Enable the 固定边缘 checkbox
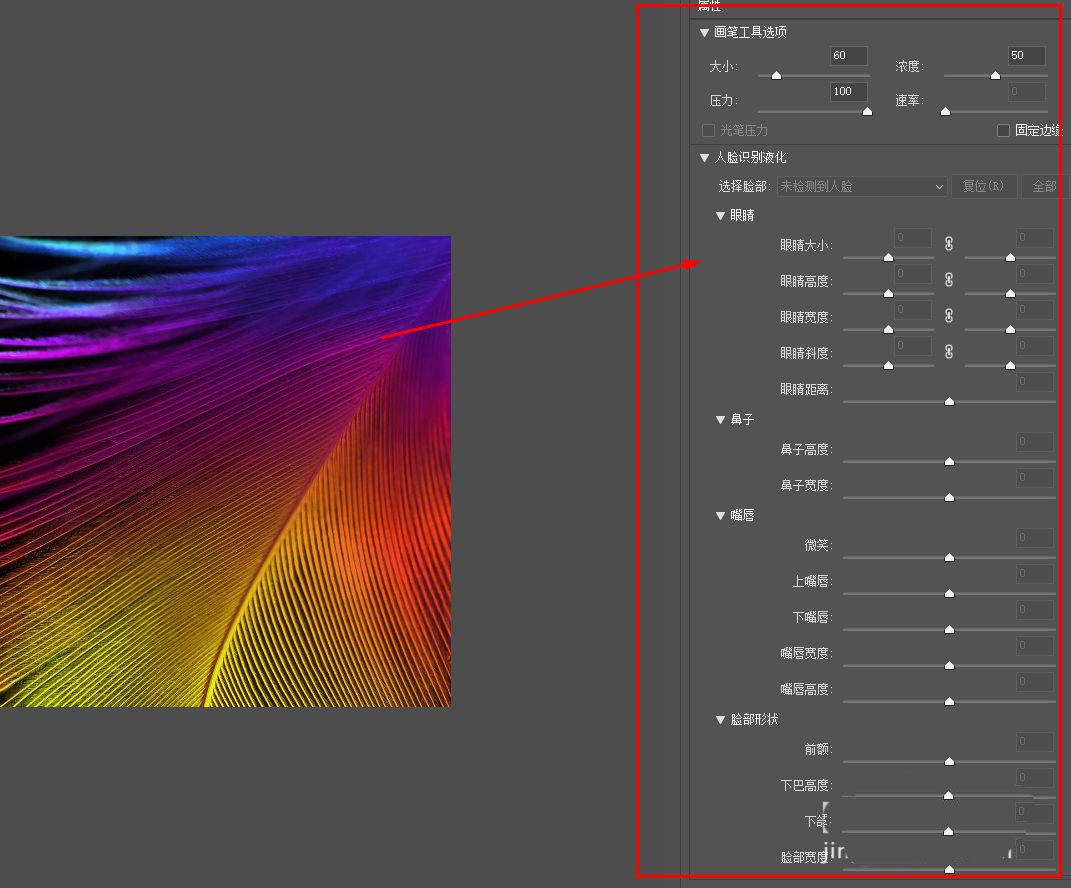 pyautogui.click(x=1003, y=130)
